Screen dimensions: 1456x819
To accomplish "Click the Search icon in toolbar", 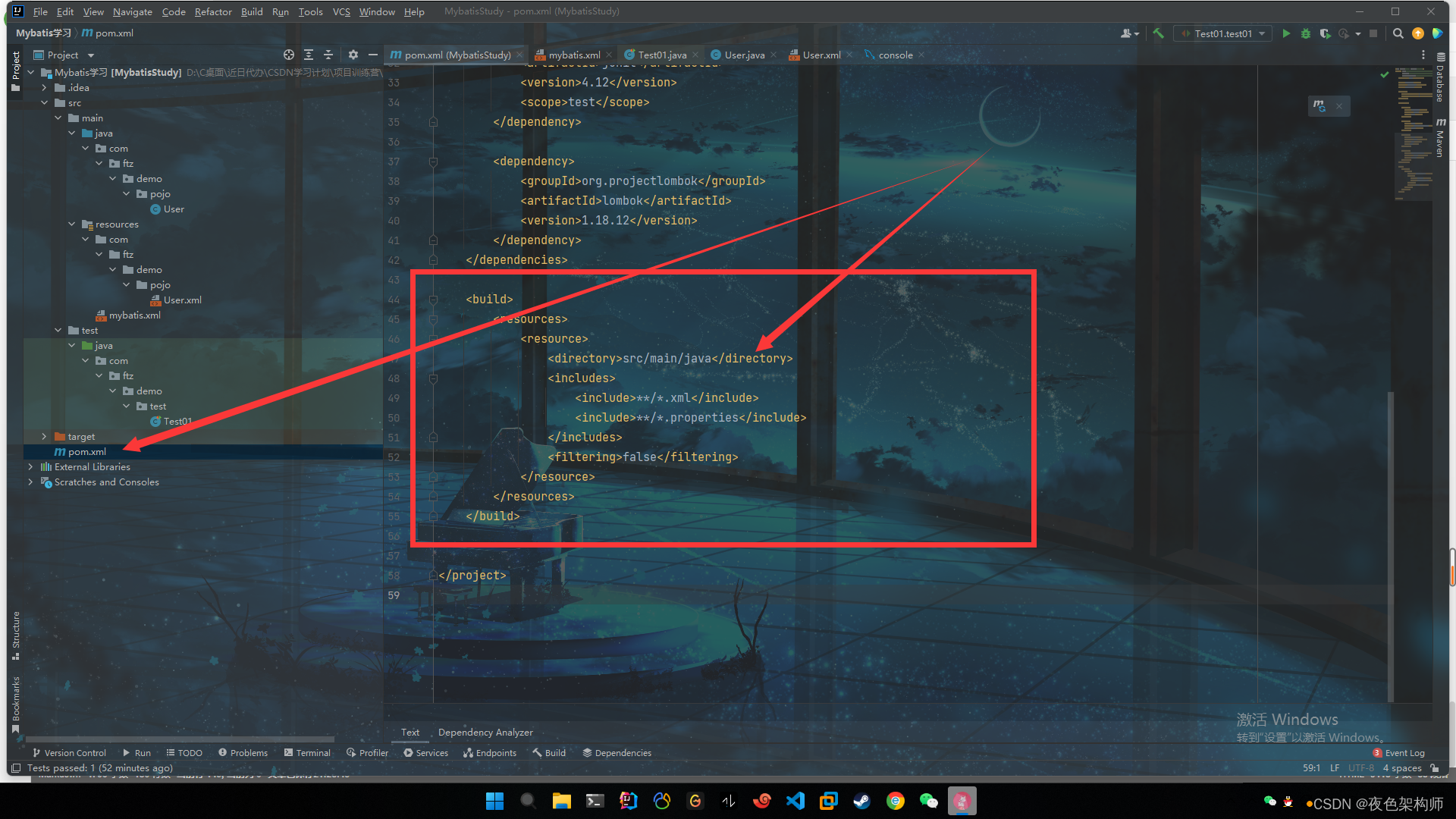I will click(1398, 33).
